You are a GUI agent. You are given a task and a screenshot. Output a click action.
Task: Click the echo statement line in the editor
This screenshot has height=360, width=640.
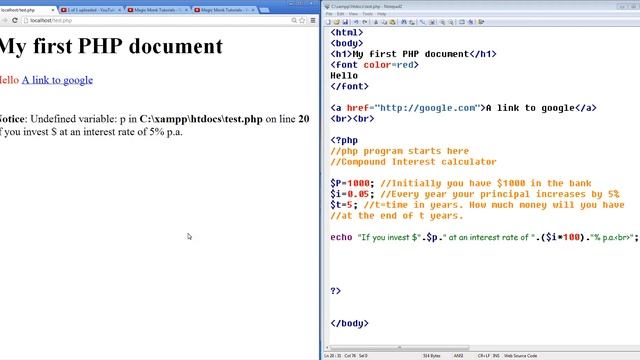click(x=484, y=237)
